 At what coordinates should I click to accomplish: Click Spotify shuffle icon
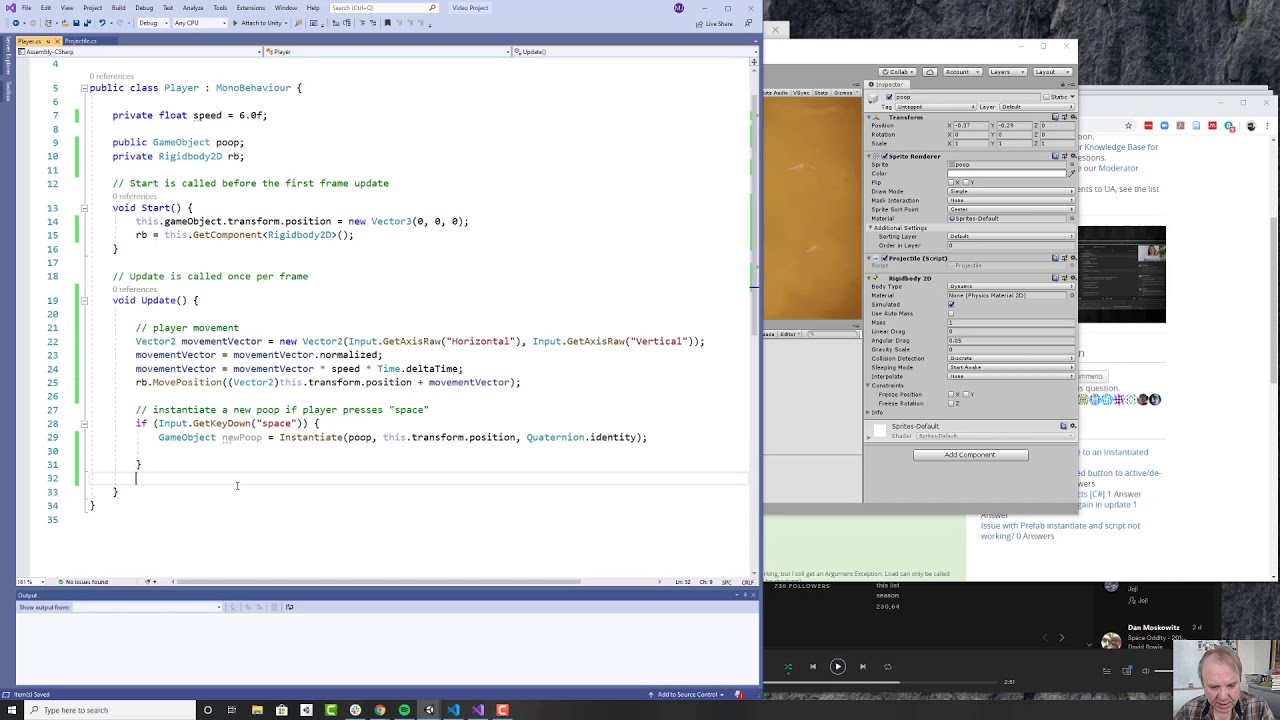pyautogui.click(x=788, y=667)
